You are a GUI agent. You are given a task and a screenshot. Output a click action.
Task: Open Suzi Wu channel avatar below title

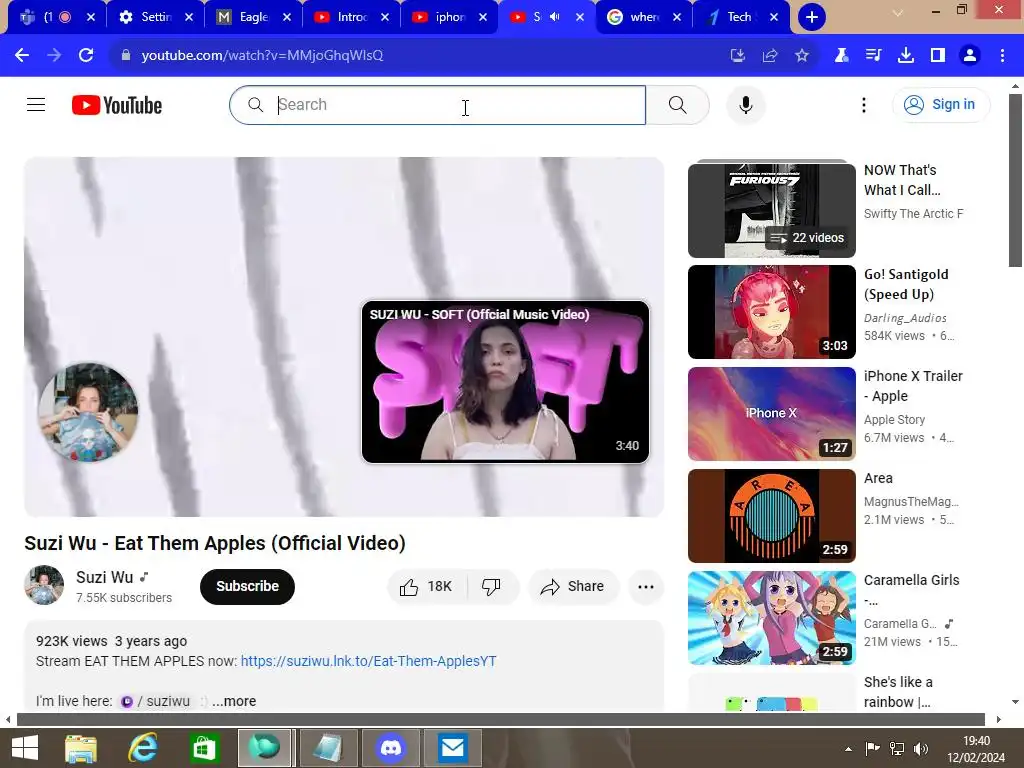click(44, 585)
